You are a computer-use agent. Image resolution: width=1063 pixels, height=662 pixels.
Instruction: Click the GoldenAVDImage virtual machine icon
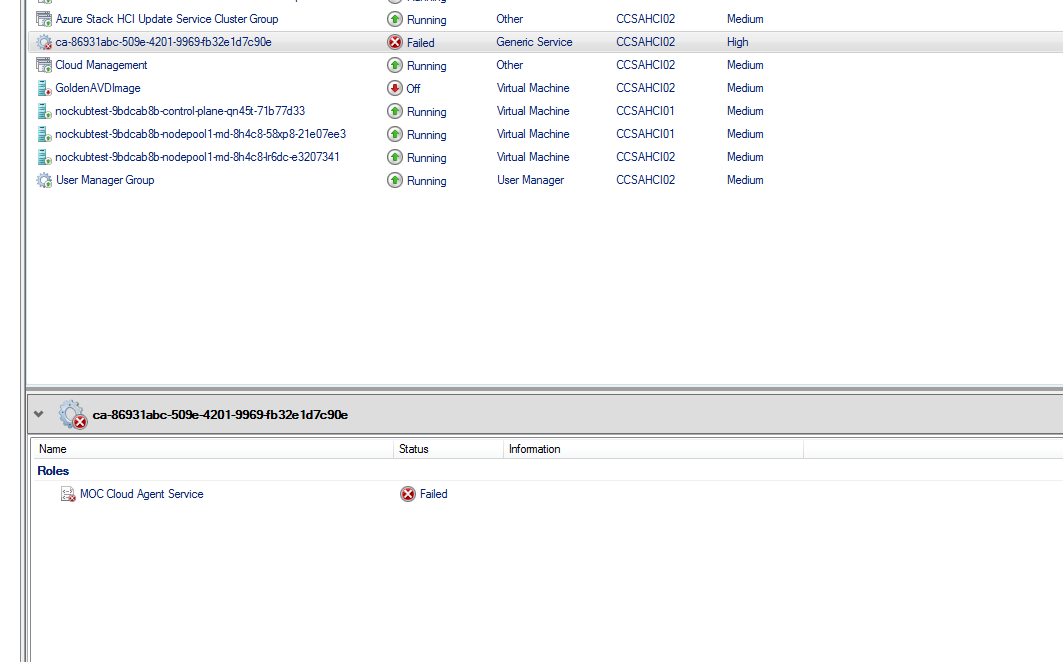[44, 88]
